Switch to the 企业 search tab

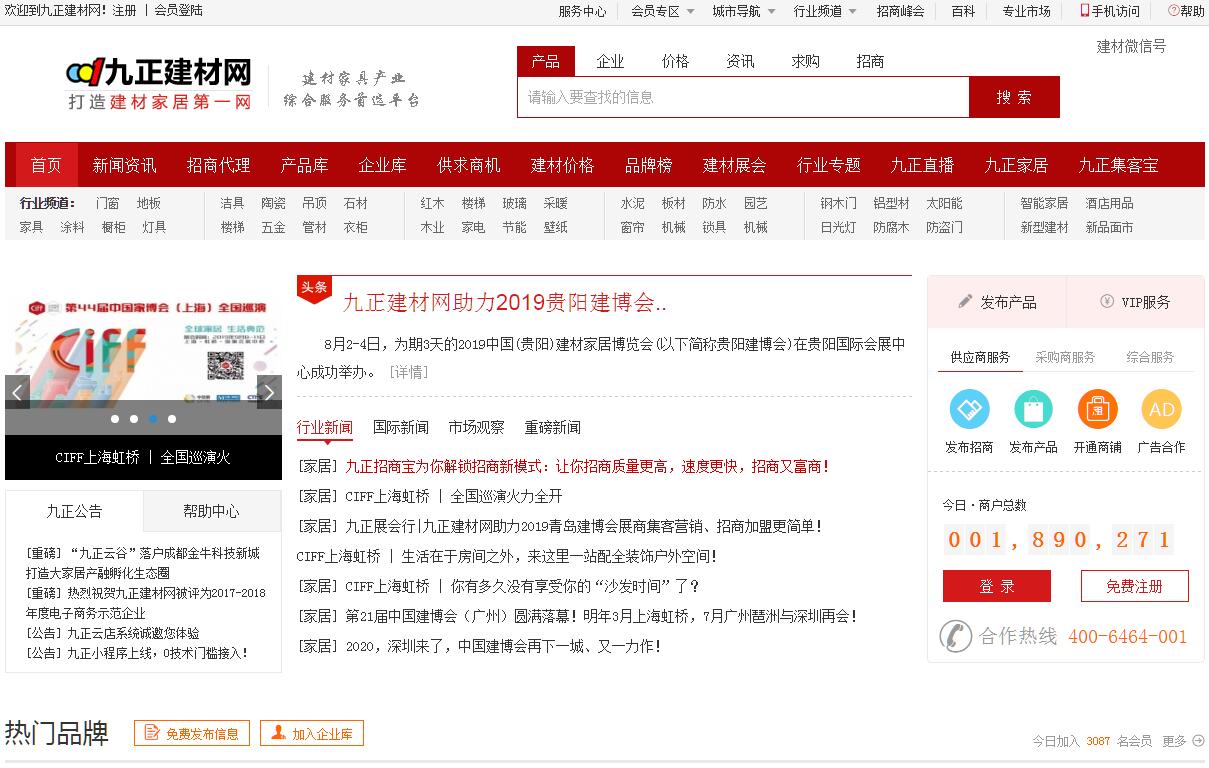click(610, 61)
